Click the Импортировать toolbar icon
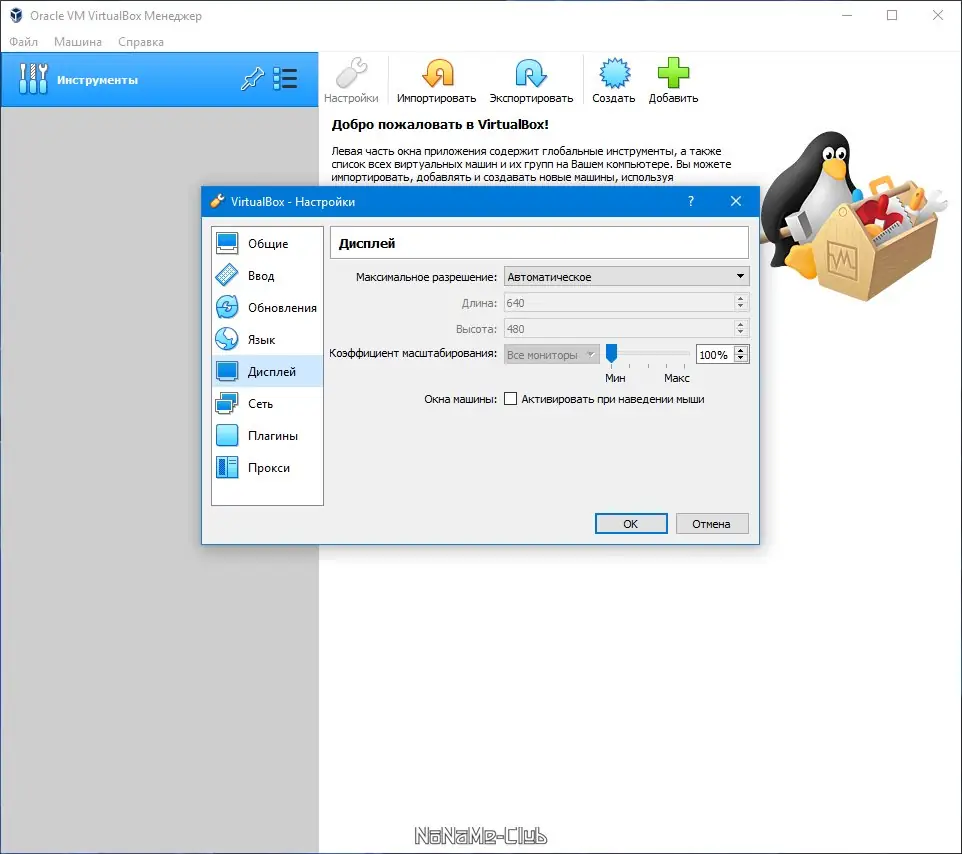Screen dimensions: 962x854 pyautogui.click(x=437, y=73)
